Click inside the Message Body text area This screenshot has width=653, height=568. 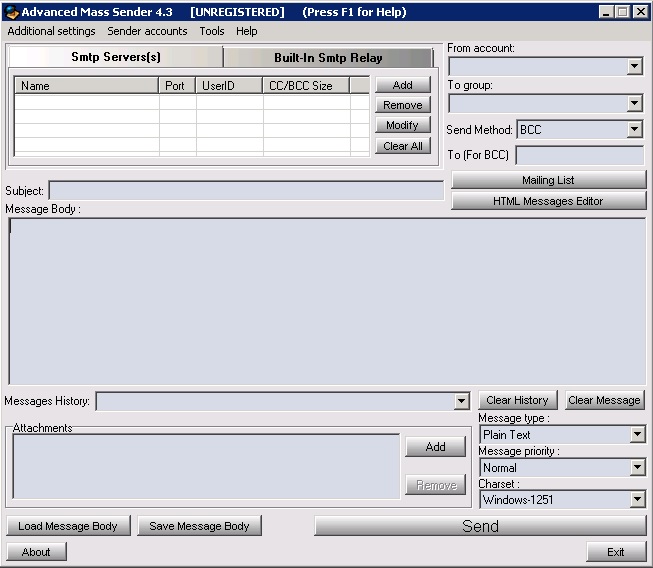pos(327,301)
